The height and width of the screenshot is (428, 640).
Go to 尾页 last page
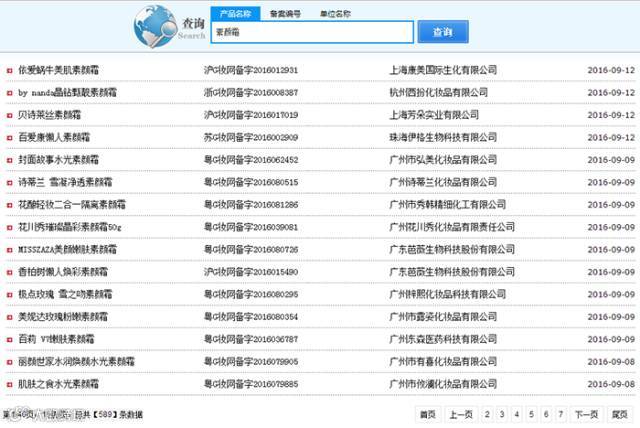[x=620, y=415]
